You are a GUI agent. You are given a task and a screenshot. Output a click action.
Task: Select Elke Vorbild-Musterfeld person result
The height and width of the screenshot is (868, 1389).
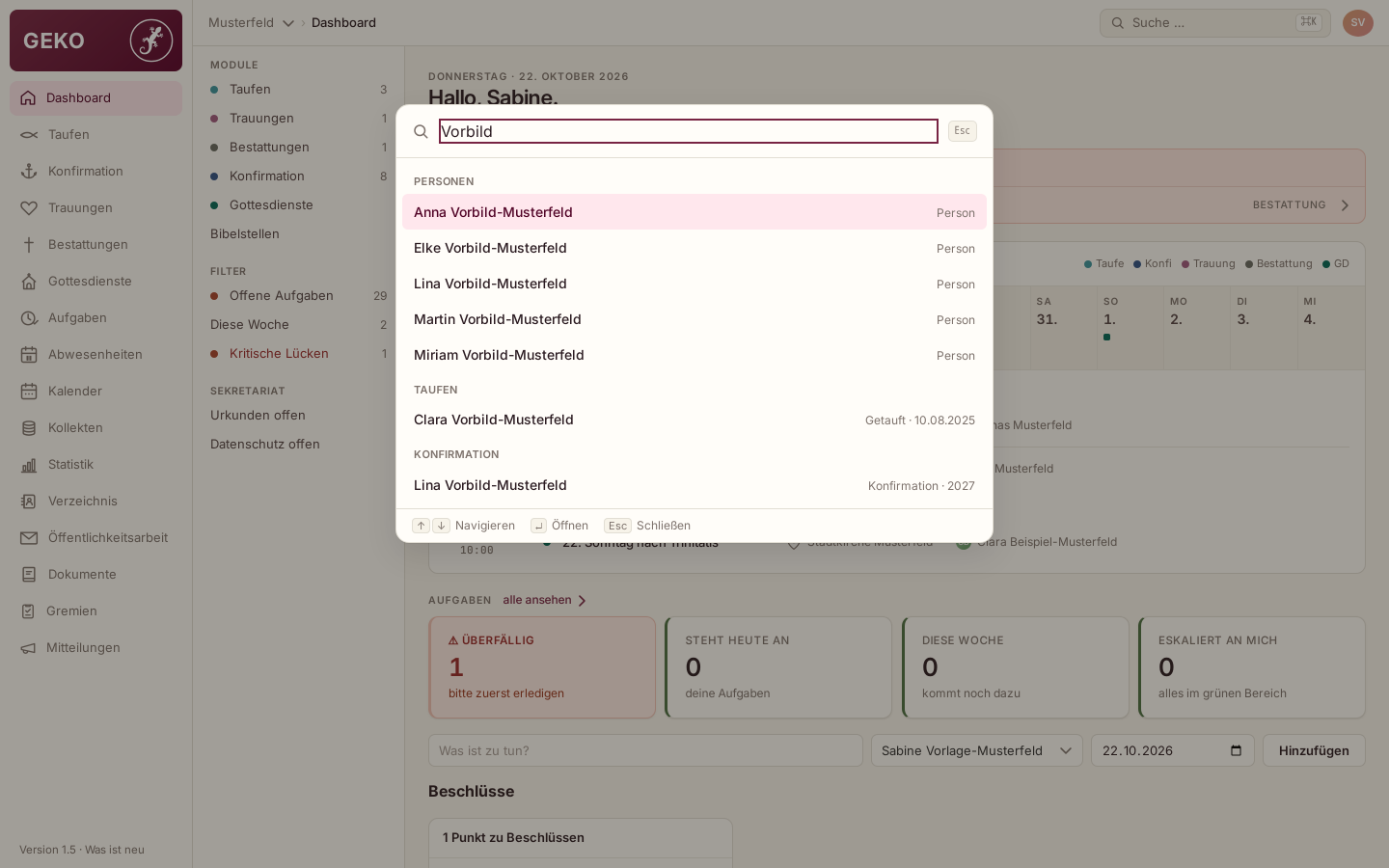click(x=694, y=248)
